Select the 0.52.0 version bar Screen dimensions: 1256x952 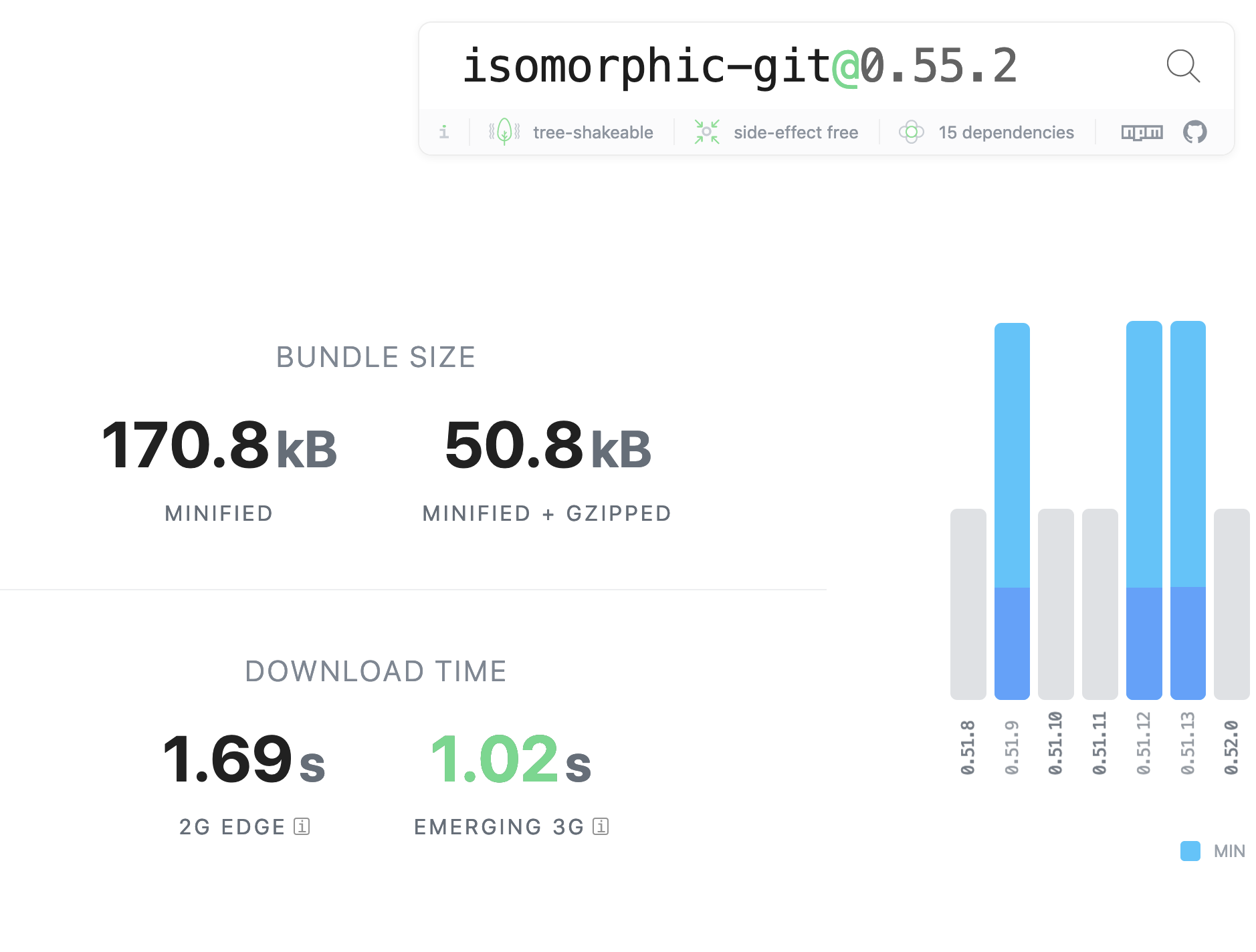pos(1231,604)
